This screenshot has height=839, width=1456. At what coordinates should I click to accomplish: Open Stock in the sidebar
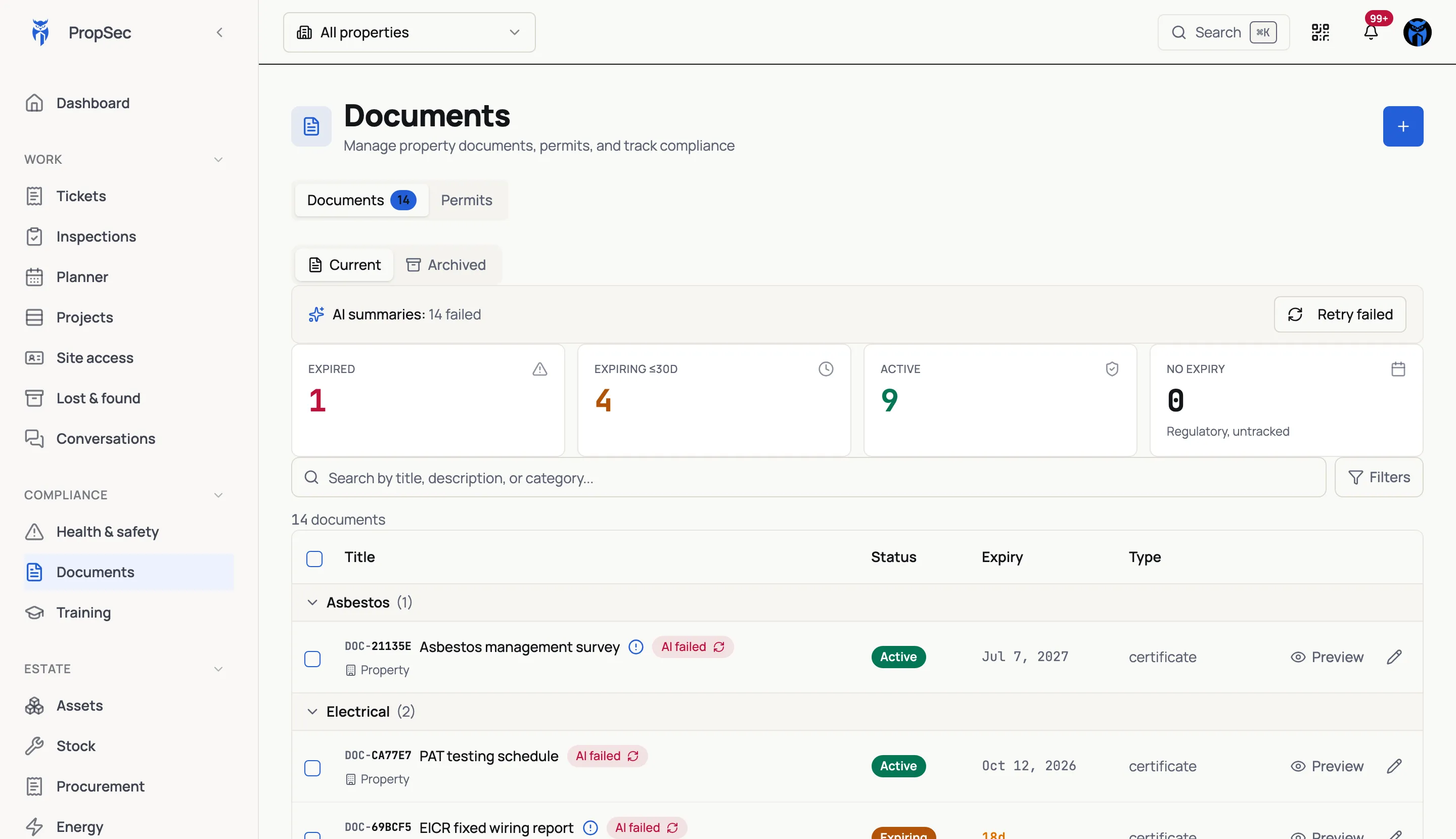click(129, 746)
